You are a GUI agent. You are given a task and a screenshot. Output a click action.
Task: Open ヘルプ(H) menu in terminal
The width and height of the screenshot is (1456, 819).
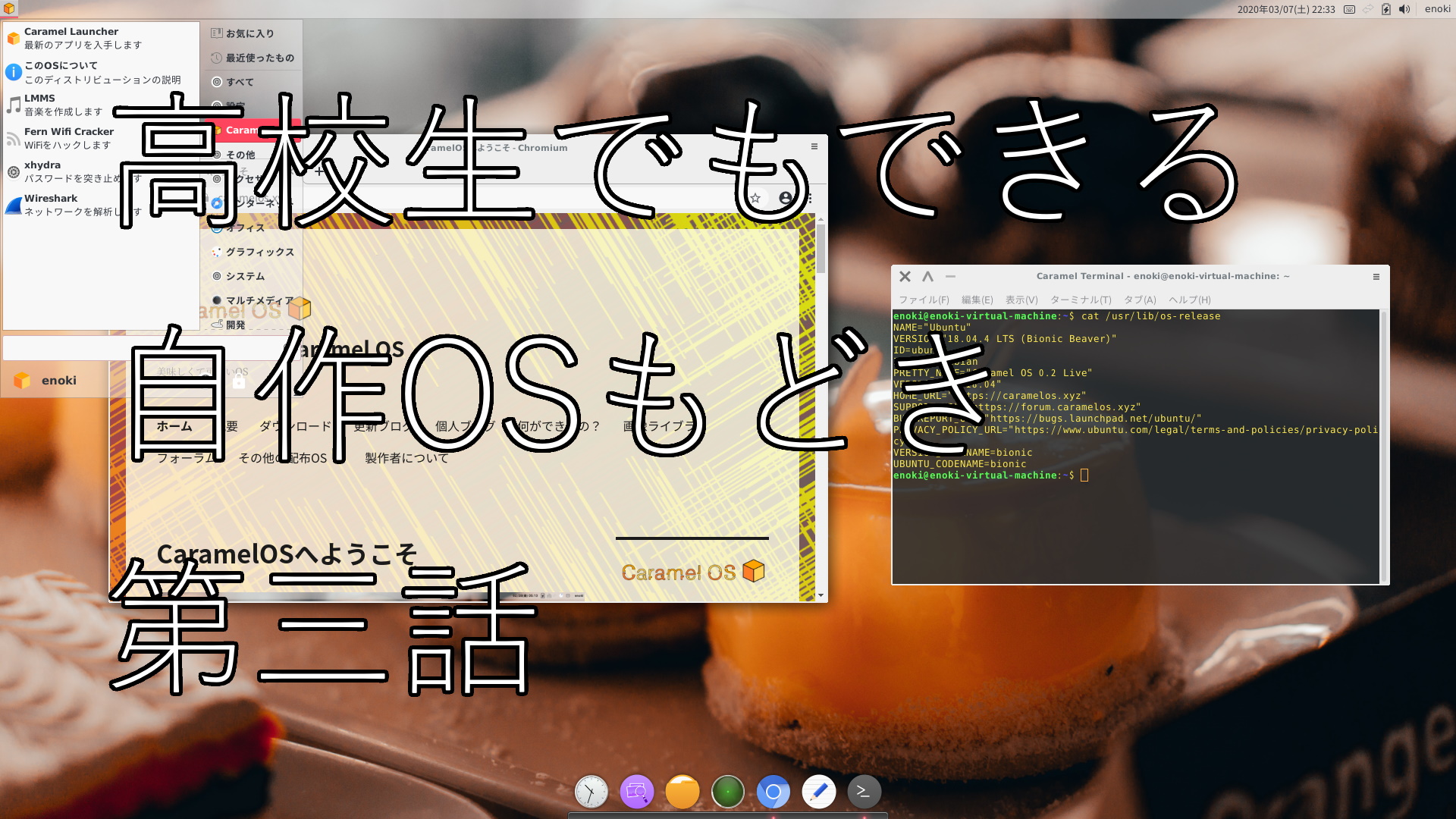pyautogui.click(x=1190, y=300)
